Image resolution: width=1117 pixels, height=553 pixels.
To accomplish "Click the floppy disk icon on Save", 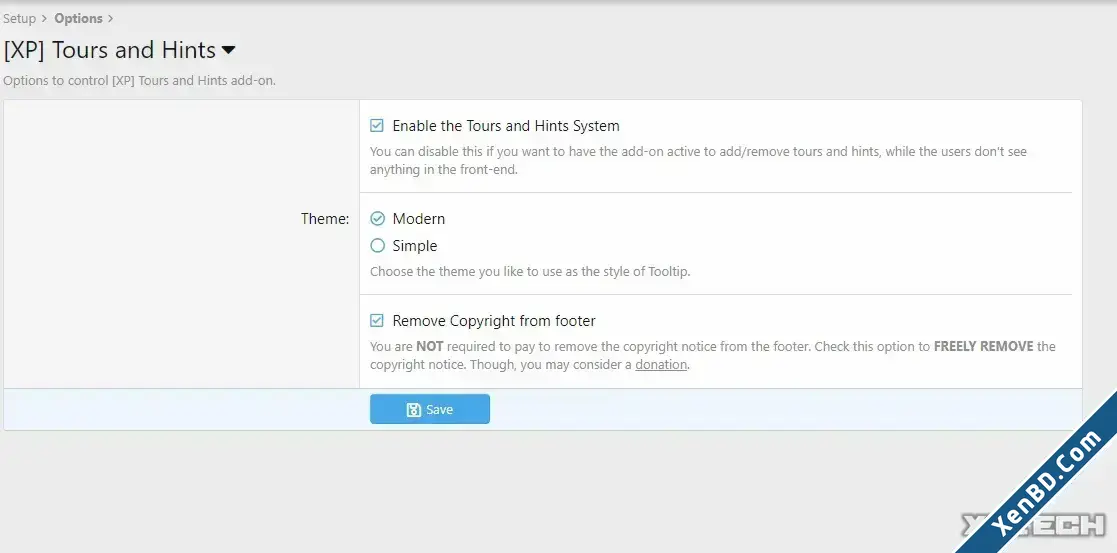I will [413, 410].
